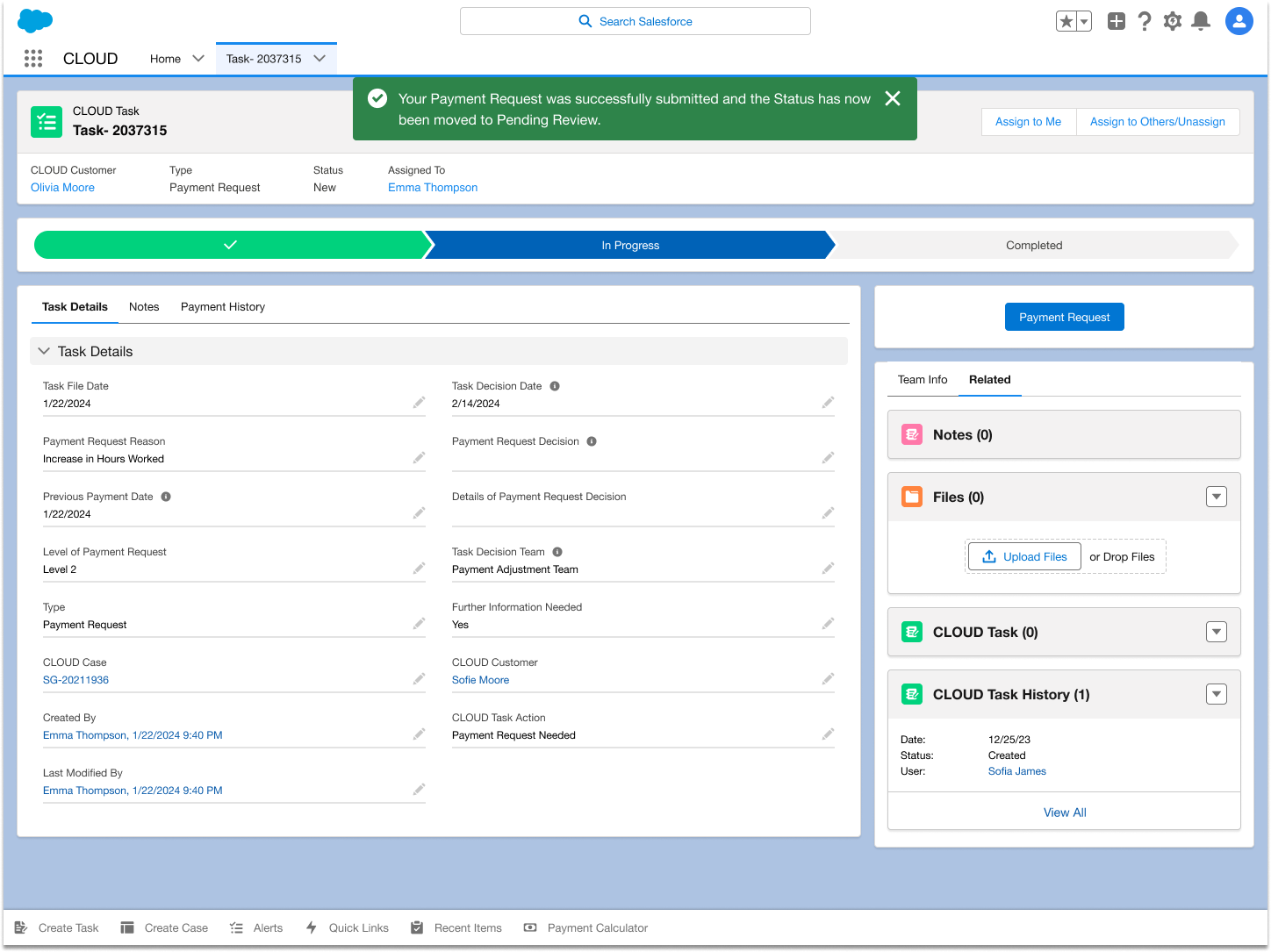Open the Team Info tab
Image resolution: width=1271 pixels, height=952 pixels.
(x=923, y=379)
